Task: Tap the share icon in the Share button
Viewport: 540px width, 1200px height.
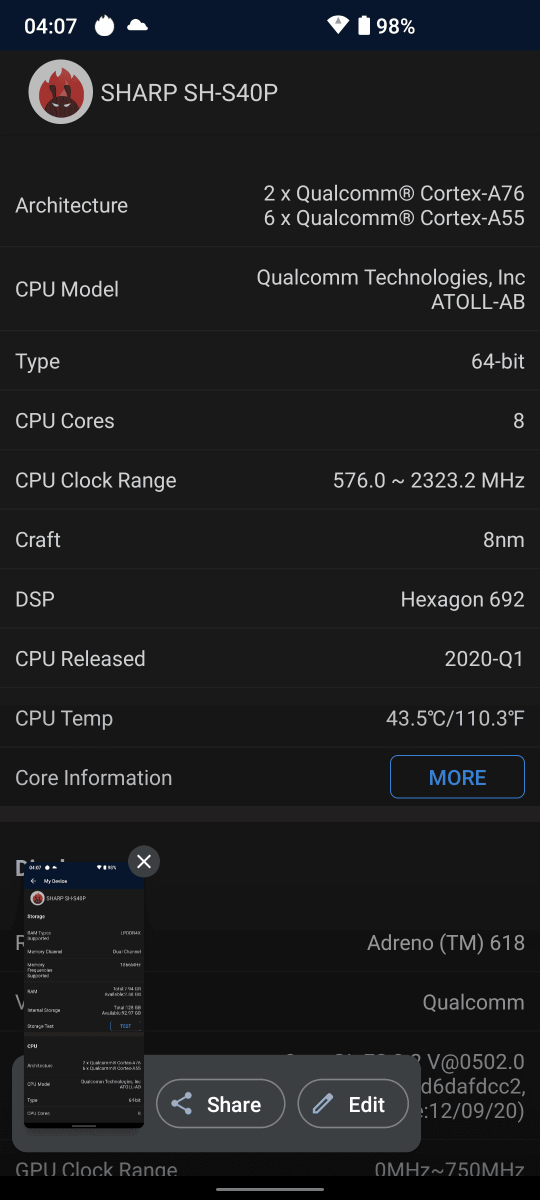Action: (x=182, y=1104)
